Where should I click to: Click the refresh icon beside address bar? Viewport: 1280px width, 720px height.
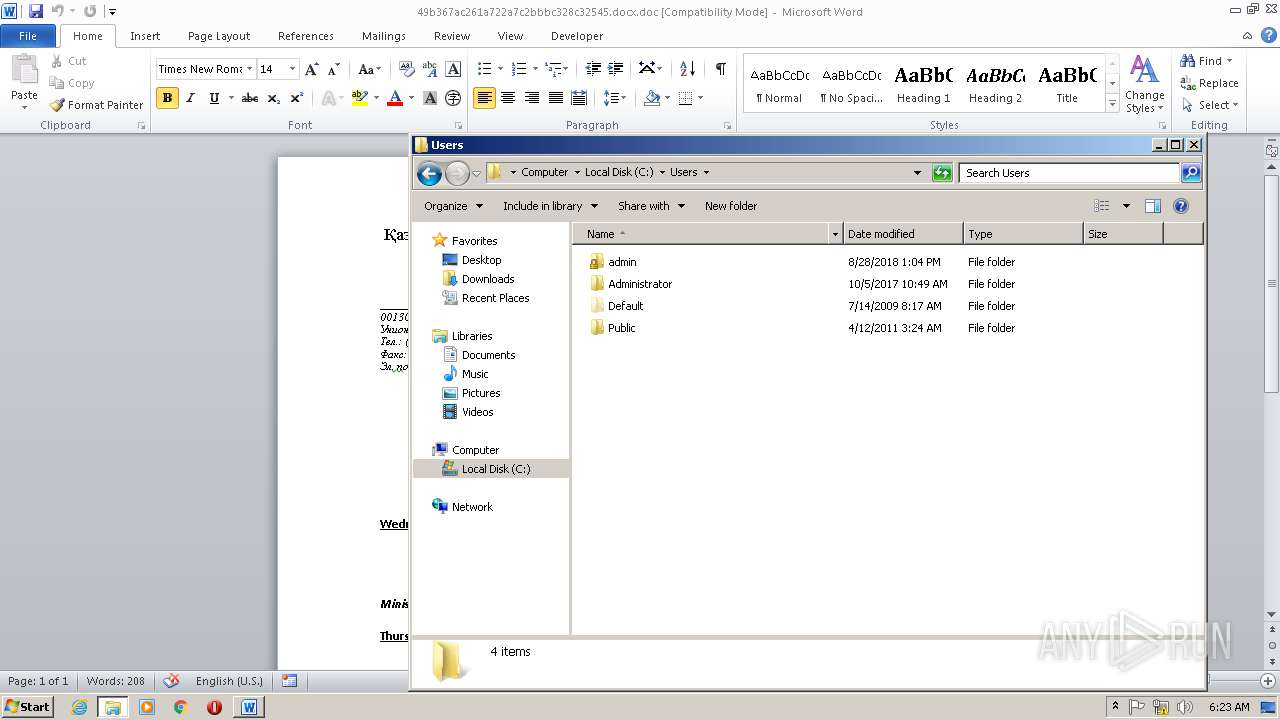(942, 173)
